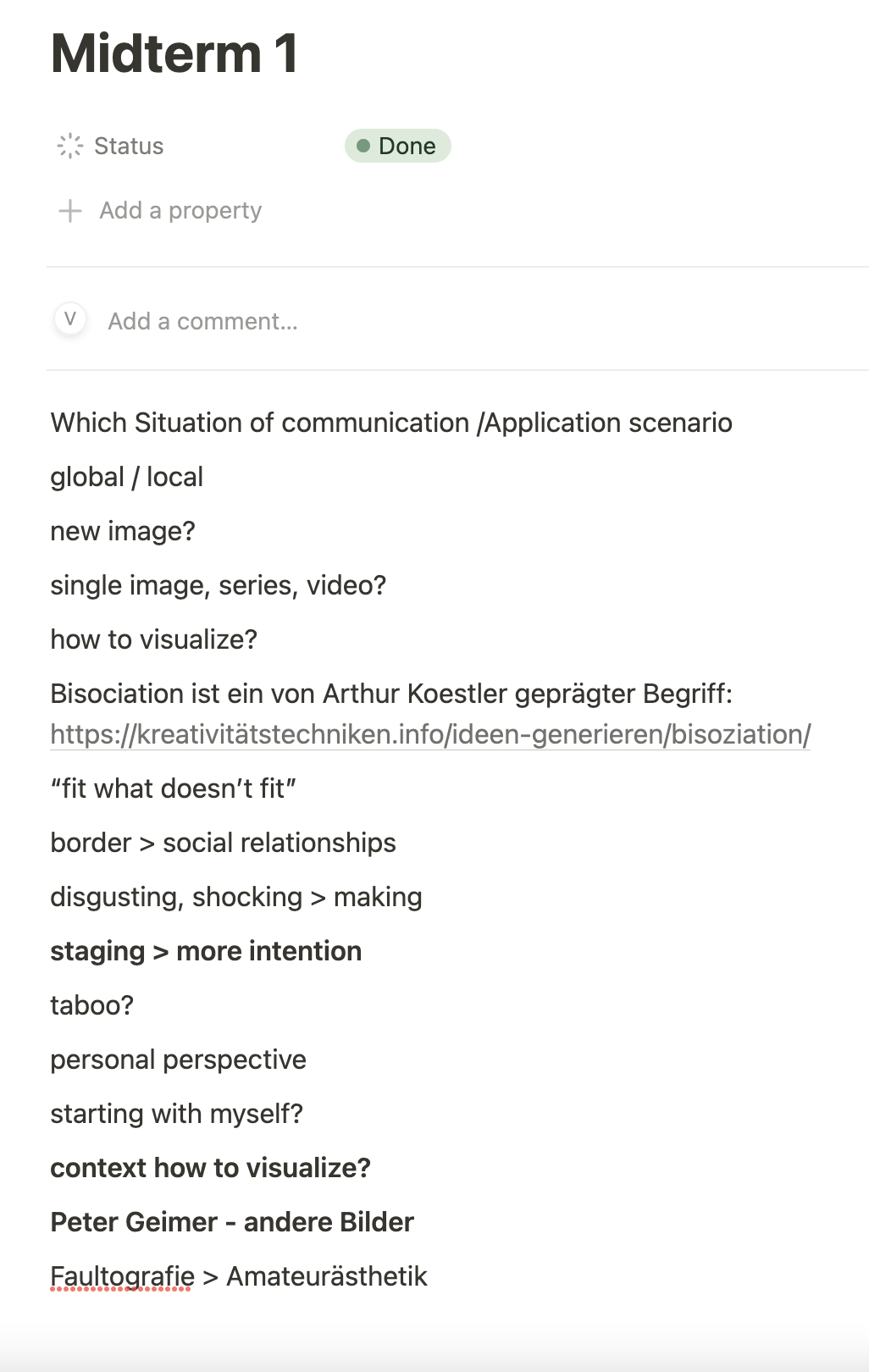Image resolution: width=869 pixels, height=1372 pixels.
Task: Click the quote fit what doesn't fit
Action: 174,788
